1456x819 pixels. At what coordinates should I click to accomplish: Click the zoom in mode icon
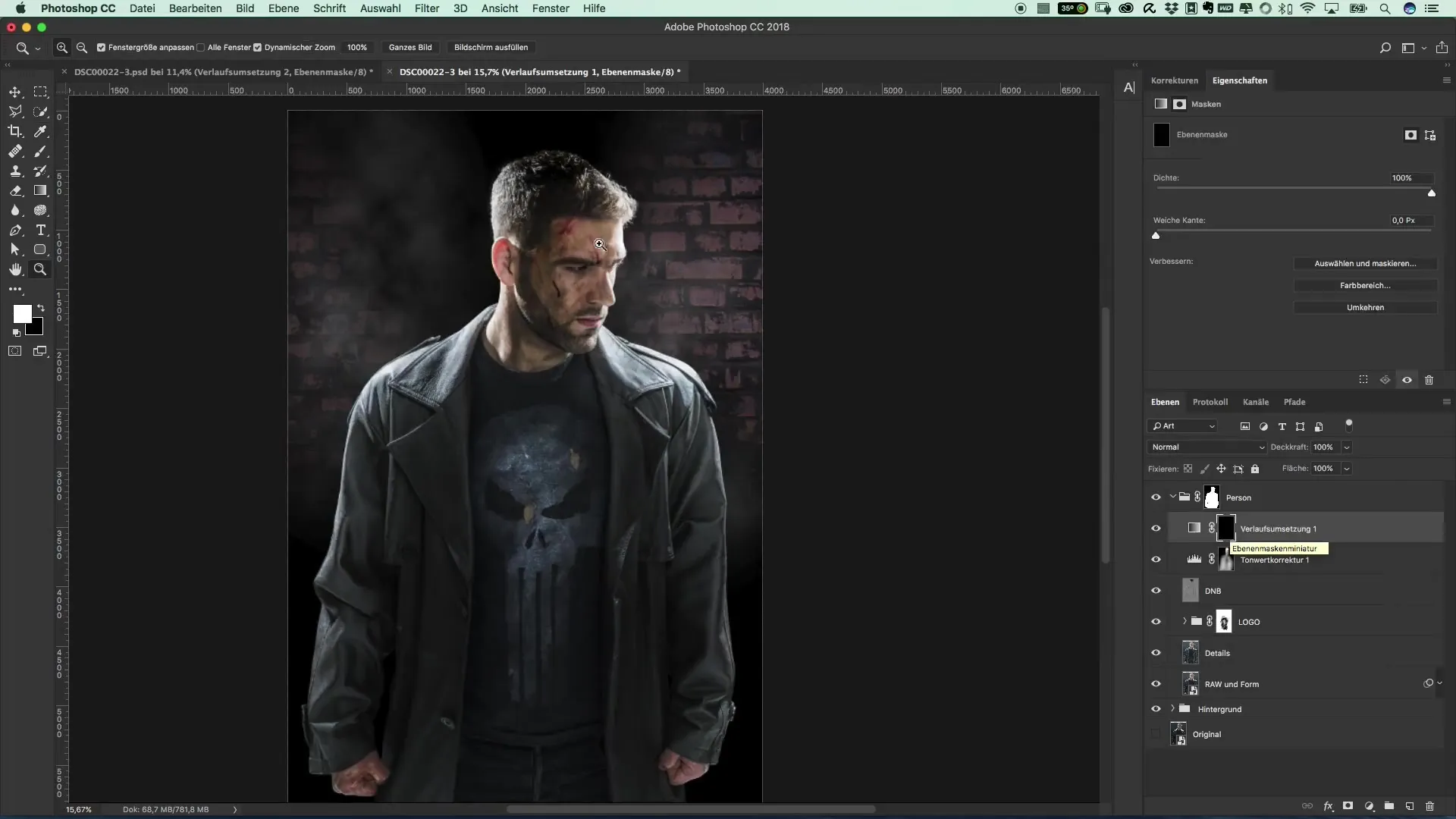pyautogui.click(x=62, y=47)
